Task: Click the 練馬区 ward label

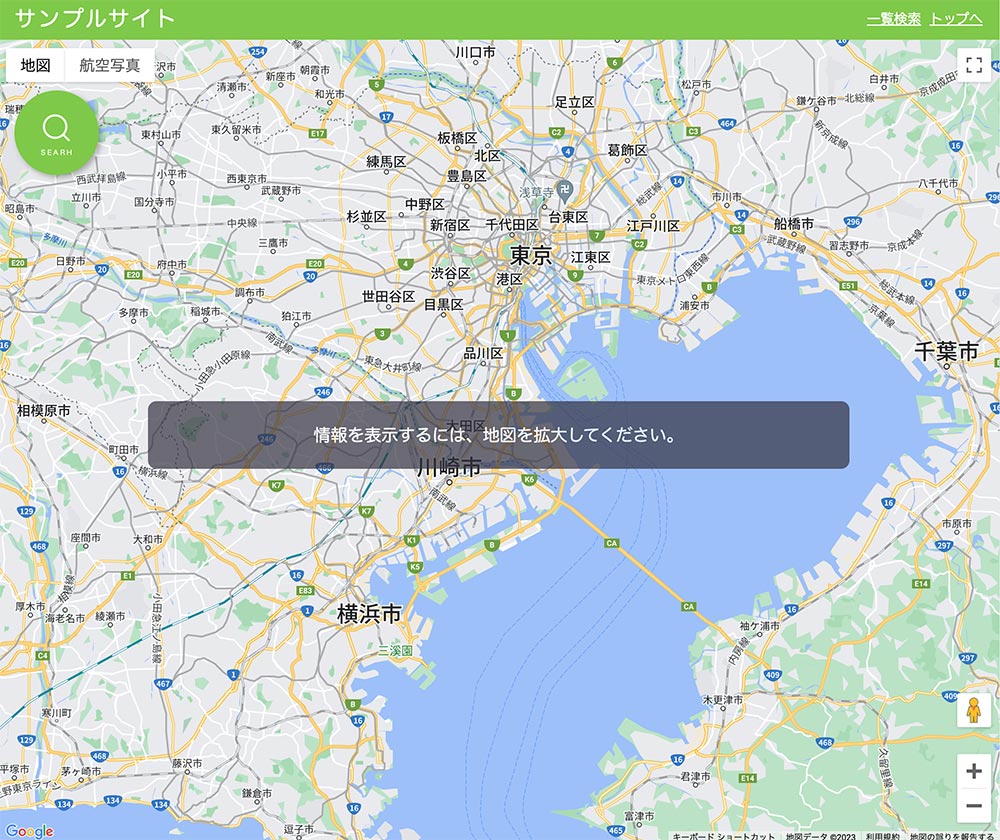Action: 386,161
